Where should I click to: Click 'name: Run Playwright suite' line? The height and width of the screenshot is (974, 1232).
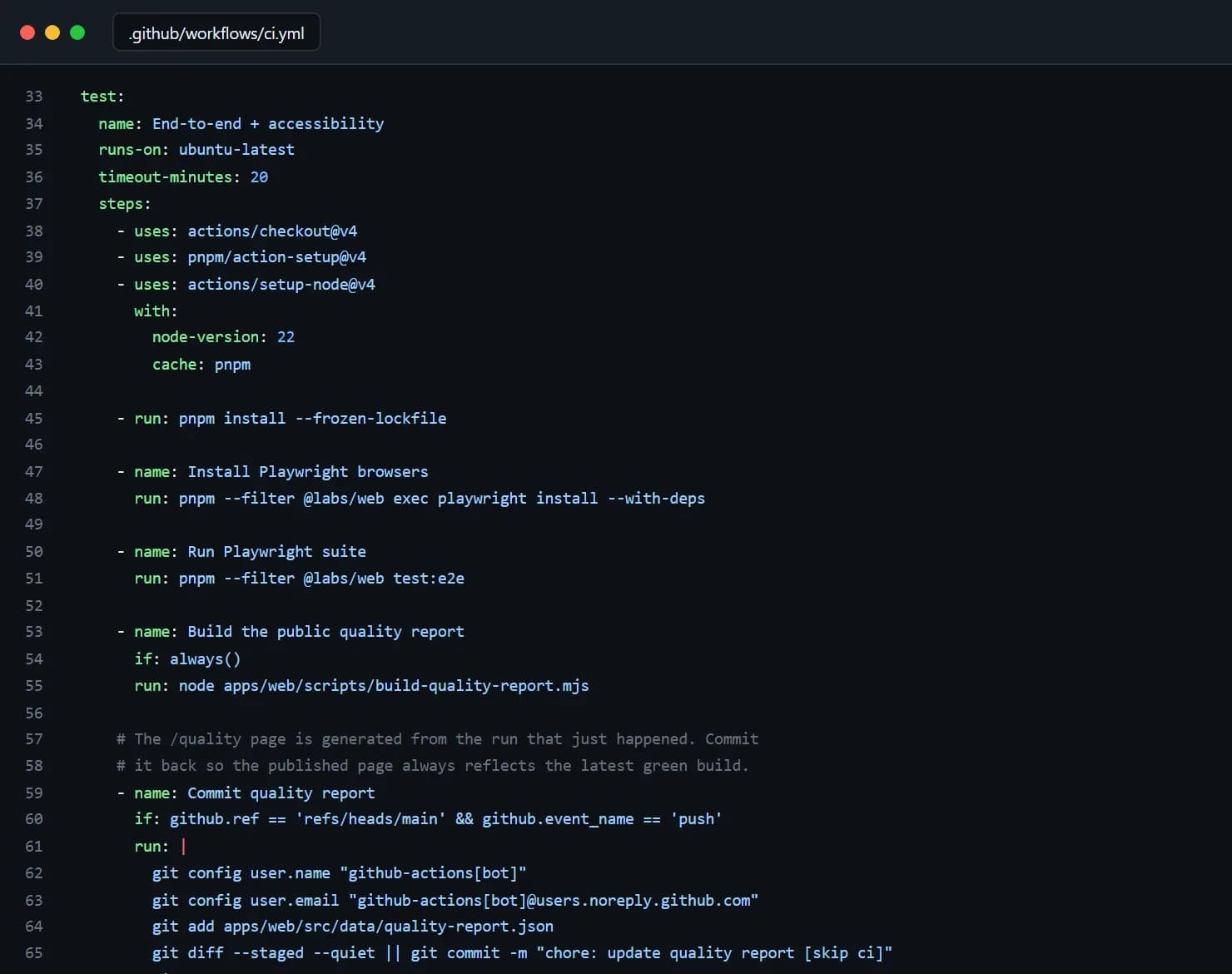(x=250, y=551)
